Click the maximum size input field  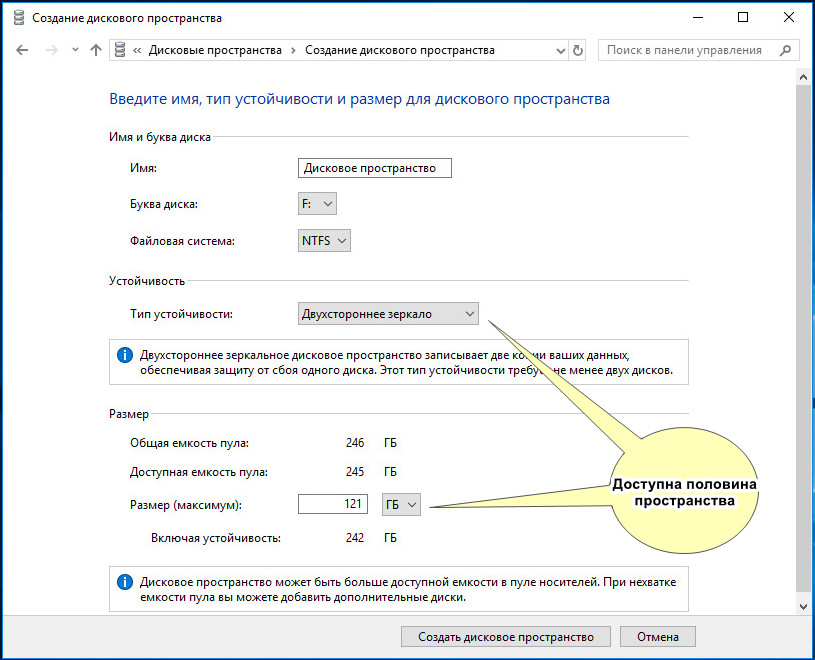tap(333, 504)
